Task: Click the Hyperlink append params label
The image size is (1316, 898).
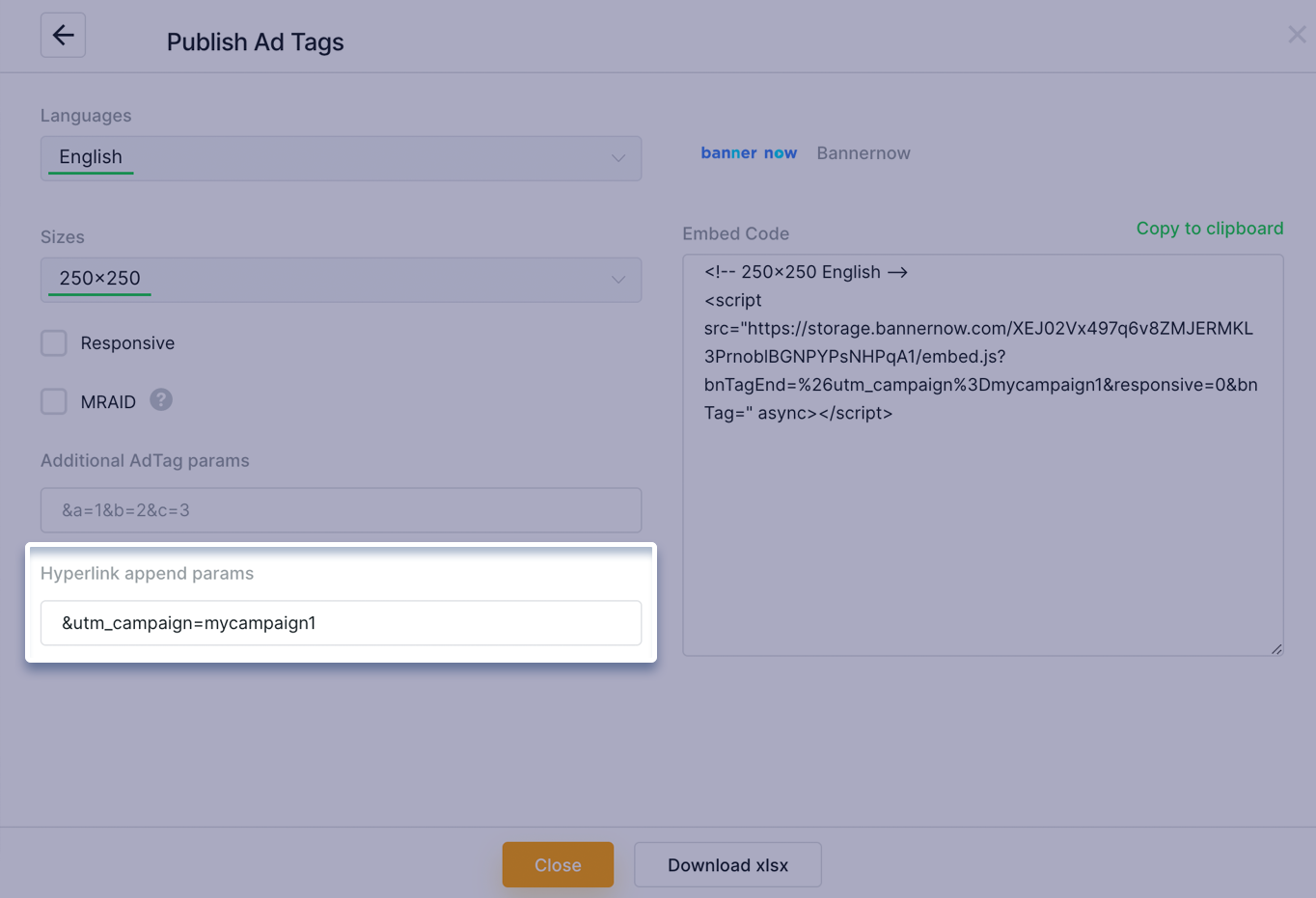Action: [x=147, y=573]
